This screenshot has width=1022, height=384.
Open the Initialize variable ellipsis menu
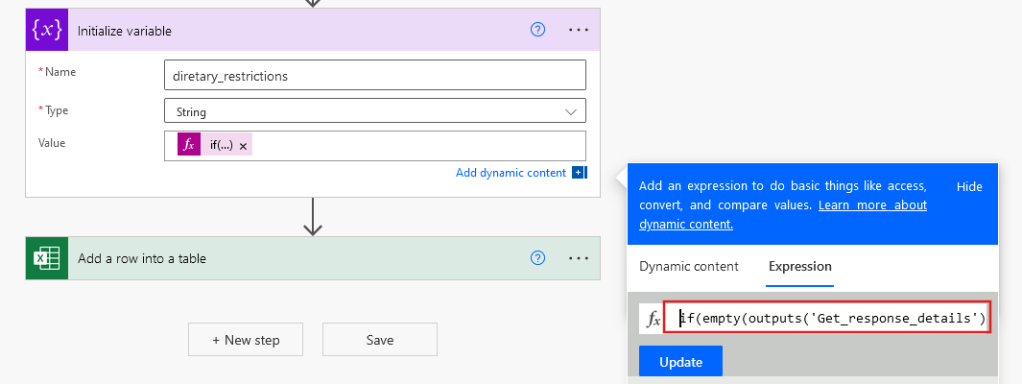(x=578, y=30)
